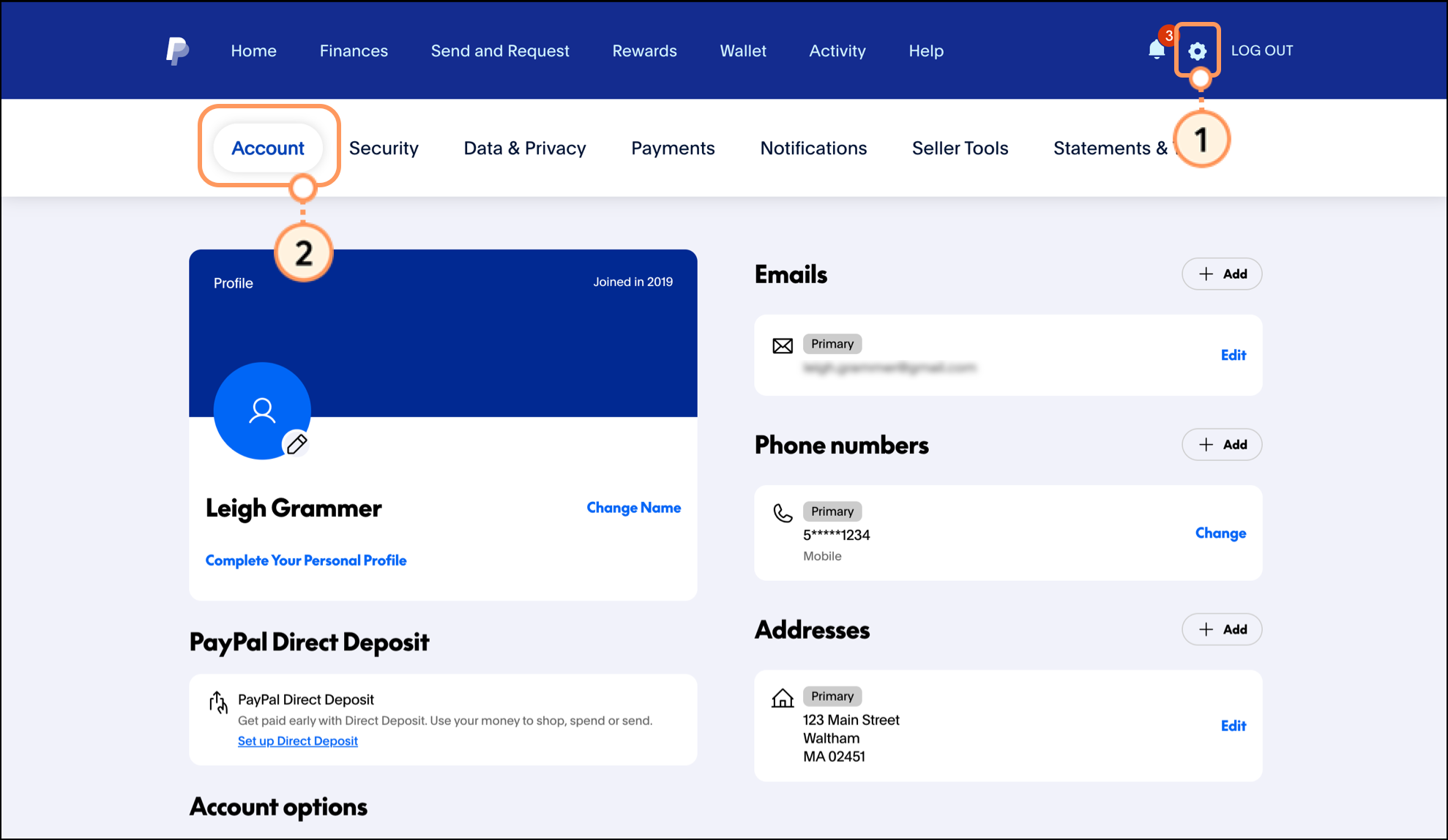Click the PayPal Direct Deposit heading

click(x=309, y=642)
